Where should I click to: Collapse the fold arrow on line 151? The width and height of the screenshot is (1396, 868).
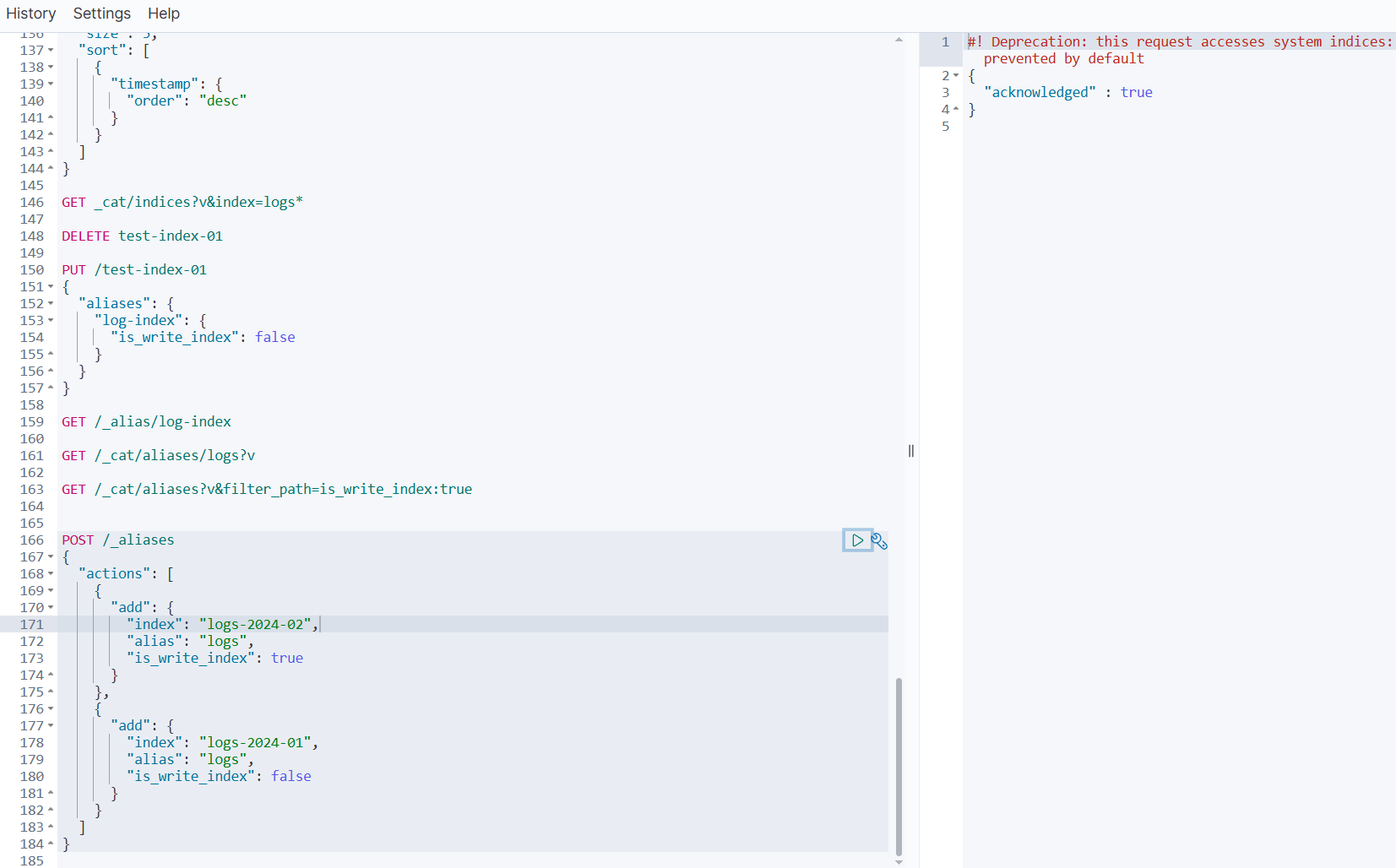51,287
